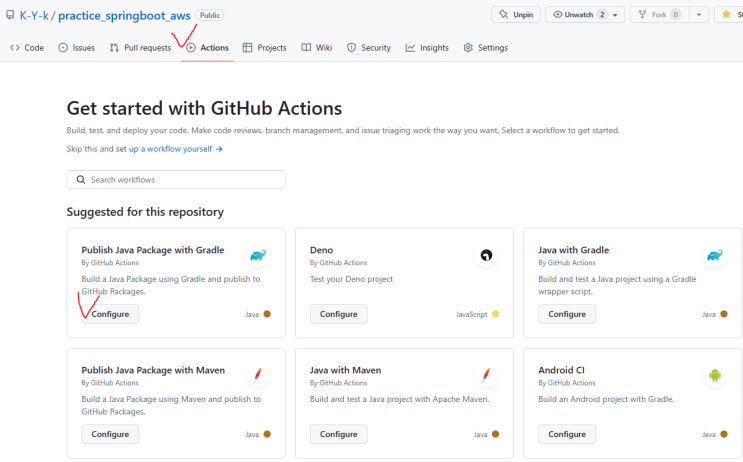This screenshot has height=462, width=743.
Task: Open the Wiki tab
Action: [317, 48]
